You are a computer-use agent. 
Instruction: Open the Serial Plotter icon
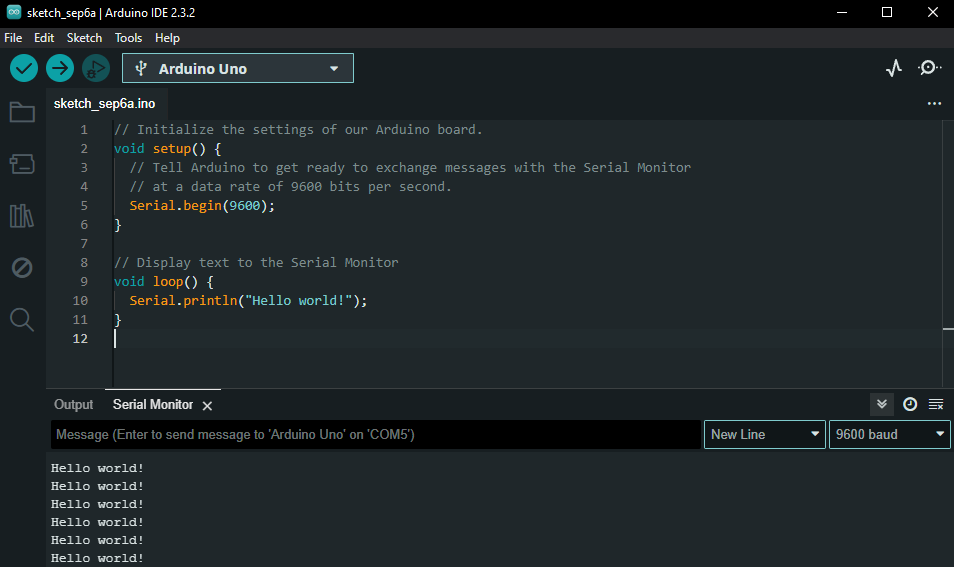pyautogui.click(x=894, y=68)
